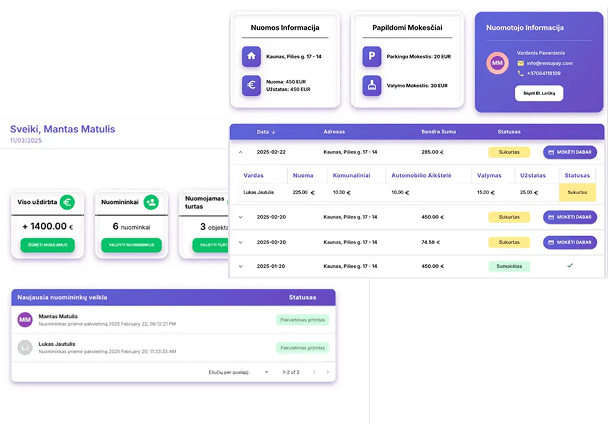Click the cleaning fee icon beside Valymo Mokestis

[x=372, y=85]
